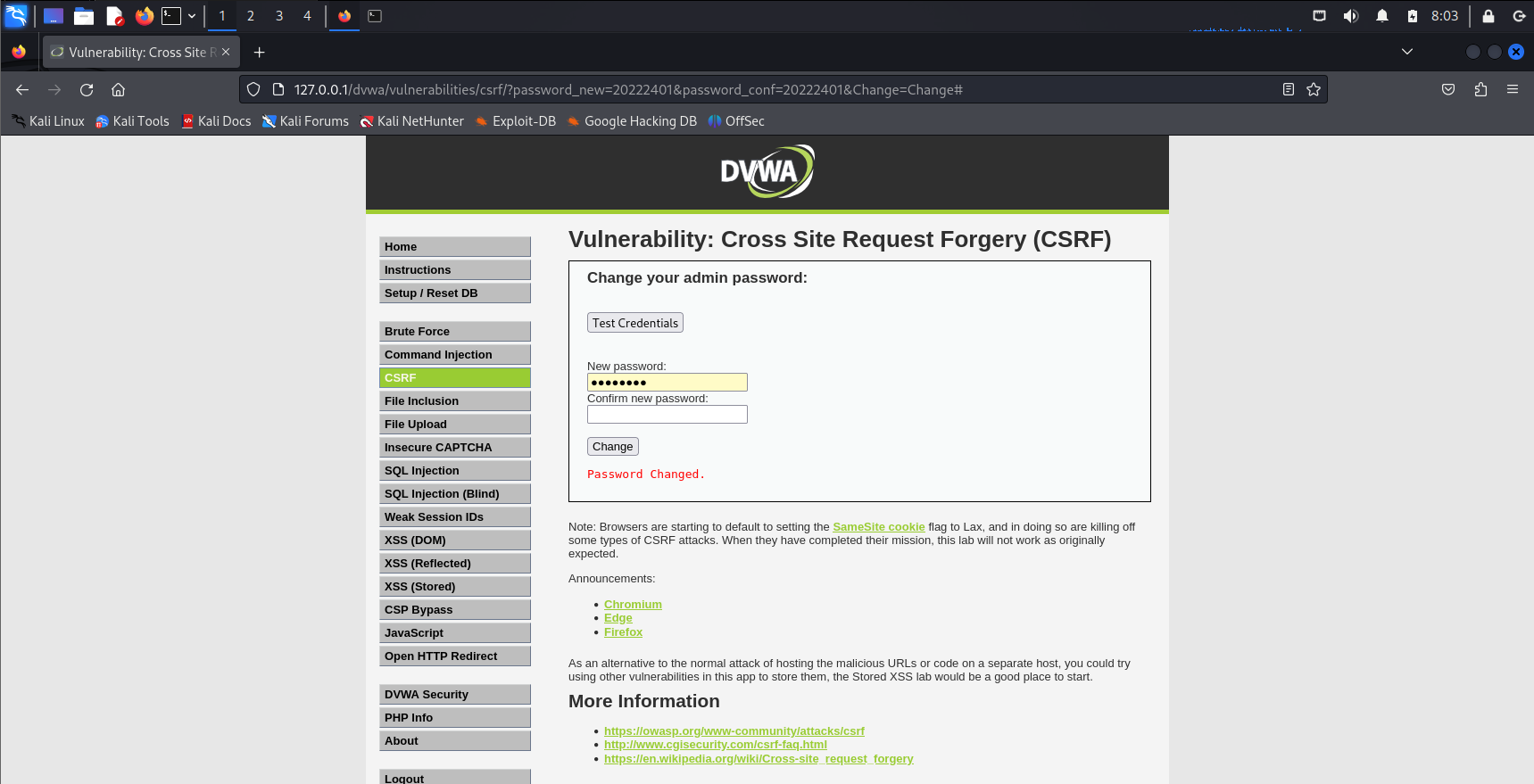Click the 8:03 clock

[1445, 16]
